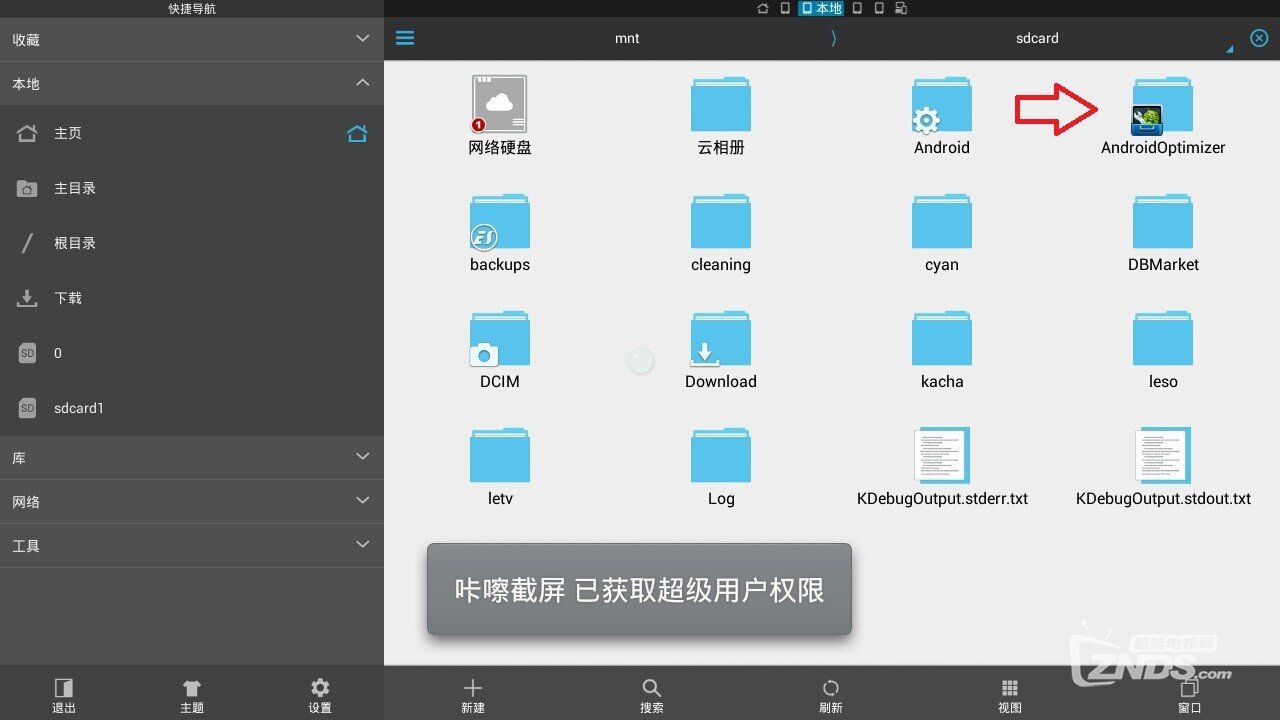Screen dimensions: 1280x720
Task: Switch to last remote device tab at top
Action: (x=901, y=8)
